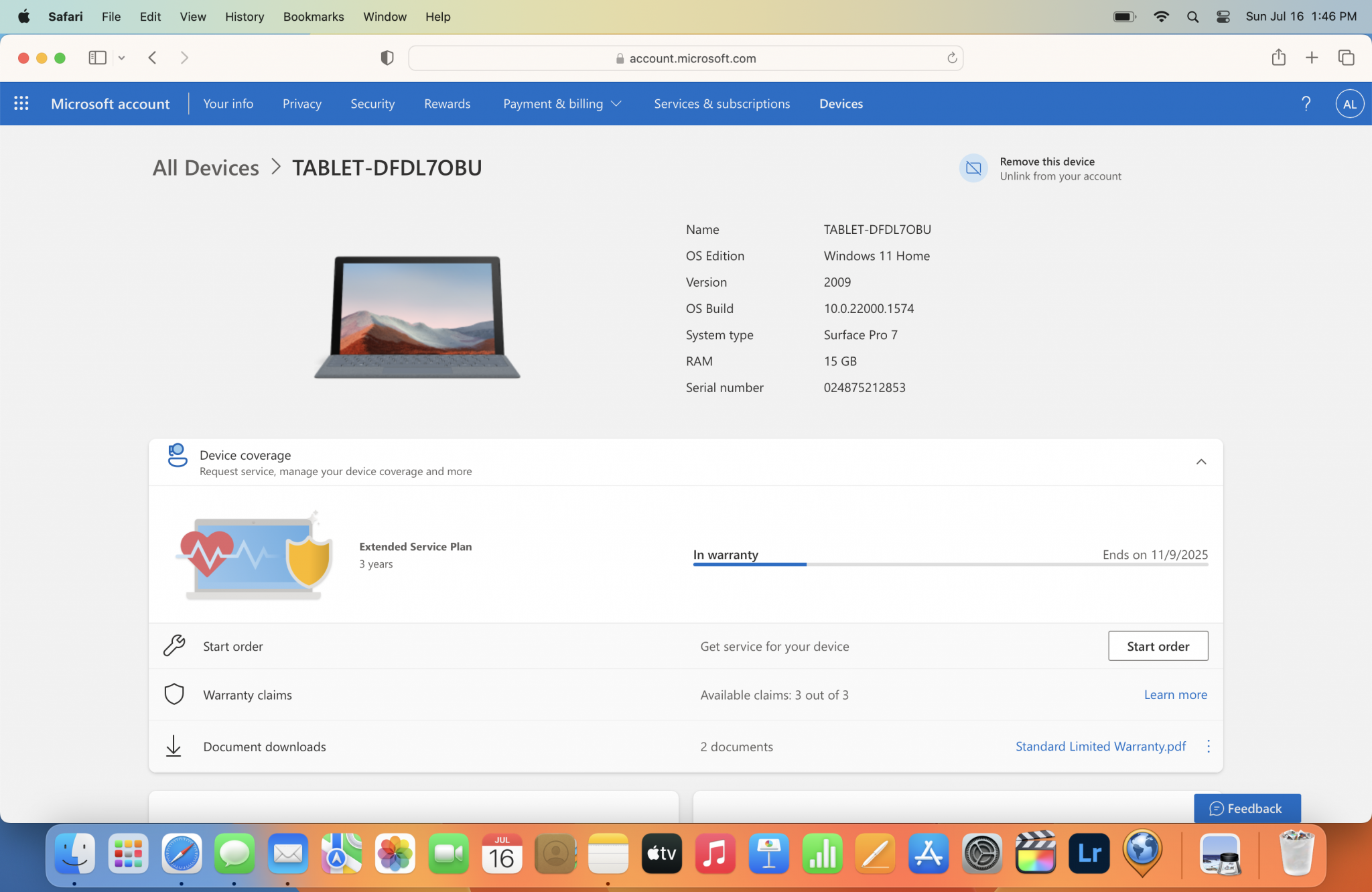Open the Apple menu
This screenshot has width=1372, height=892.
coord(23,17)
